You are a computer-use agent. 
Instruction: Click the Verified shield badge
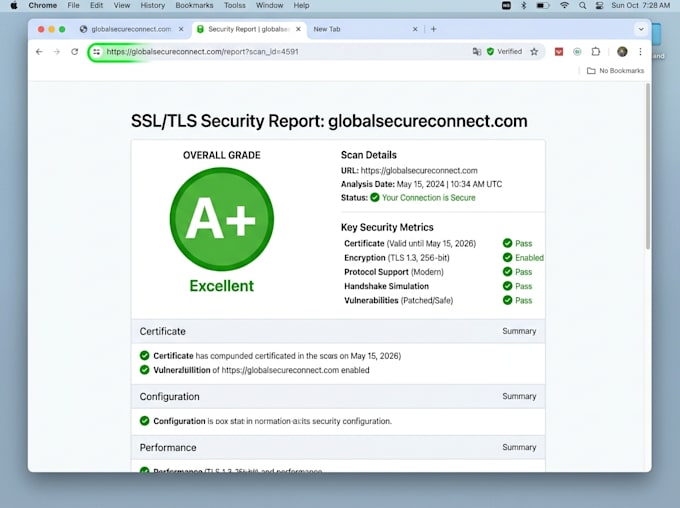point(504,52)
